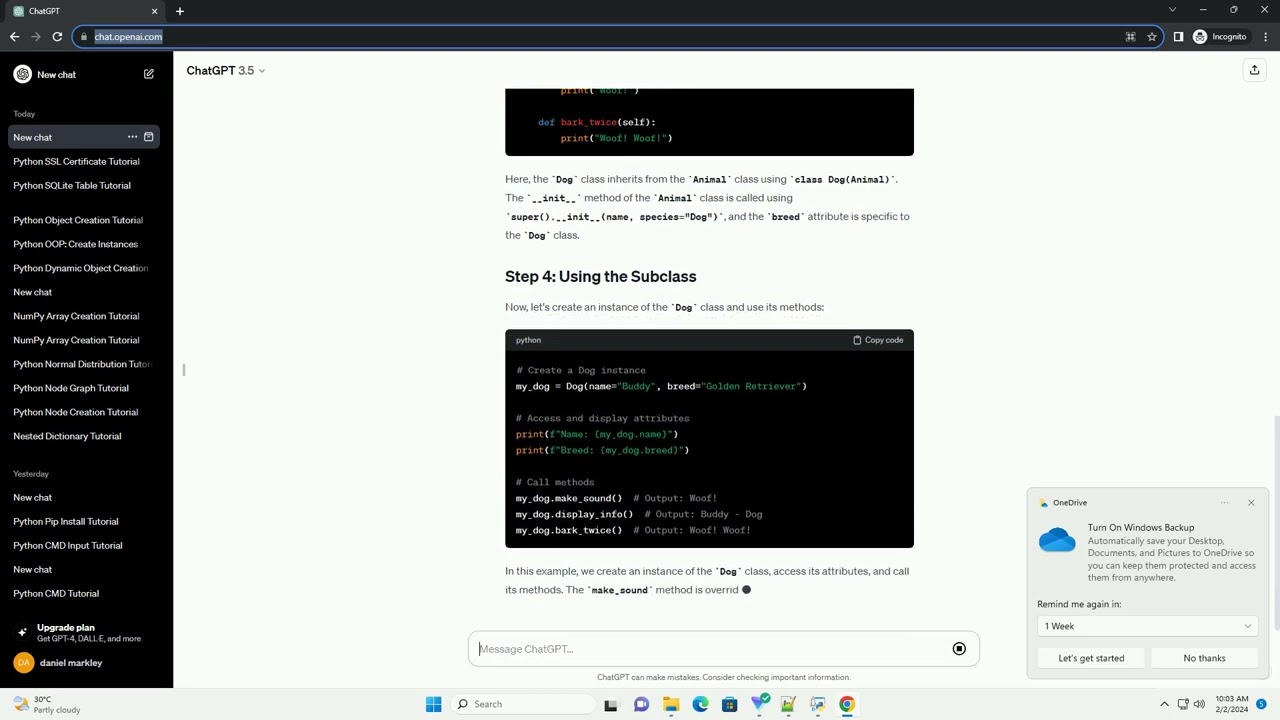This screenshot has width=1280, height=720.
Task: Select the ChatGPT browser tab
Action: coord(84,11)
